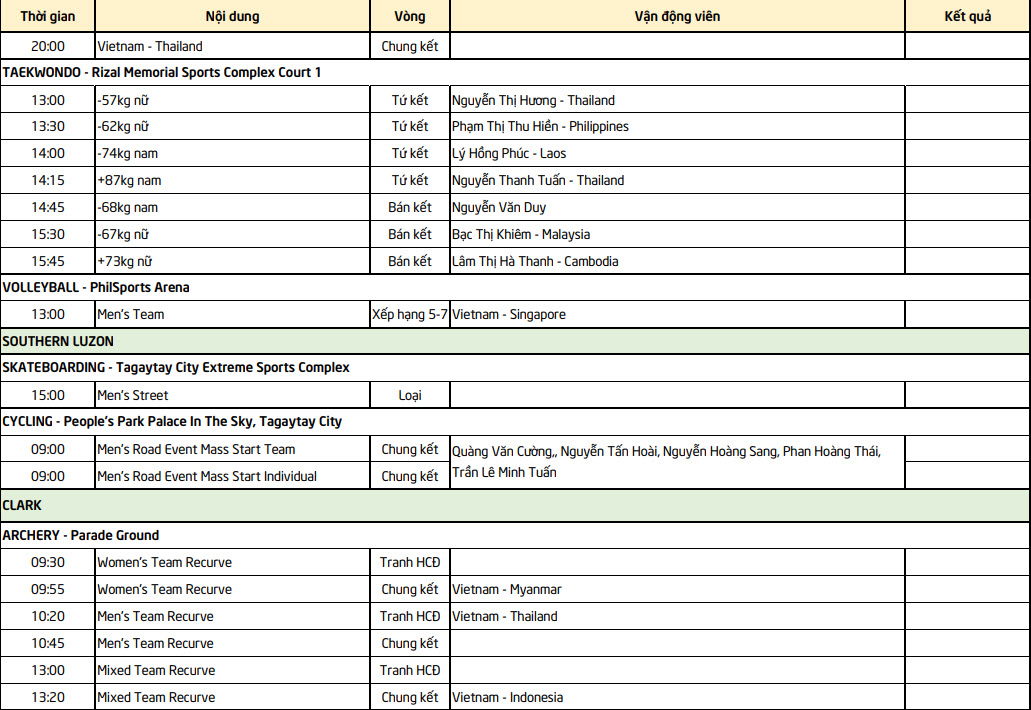Click the "Lâm Thị Hà Thanh - Cambodia" cell
Screen dimensions: 1031x710
pyautogui.click(x=535, y=262)
